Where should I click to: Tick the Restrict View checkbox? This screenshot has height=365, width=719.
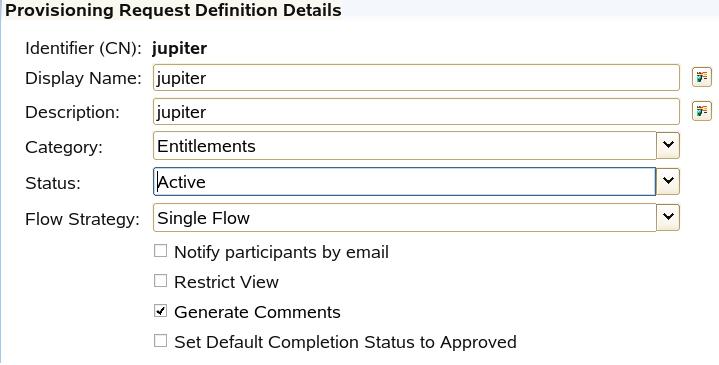[x=160, y=281]
